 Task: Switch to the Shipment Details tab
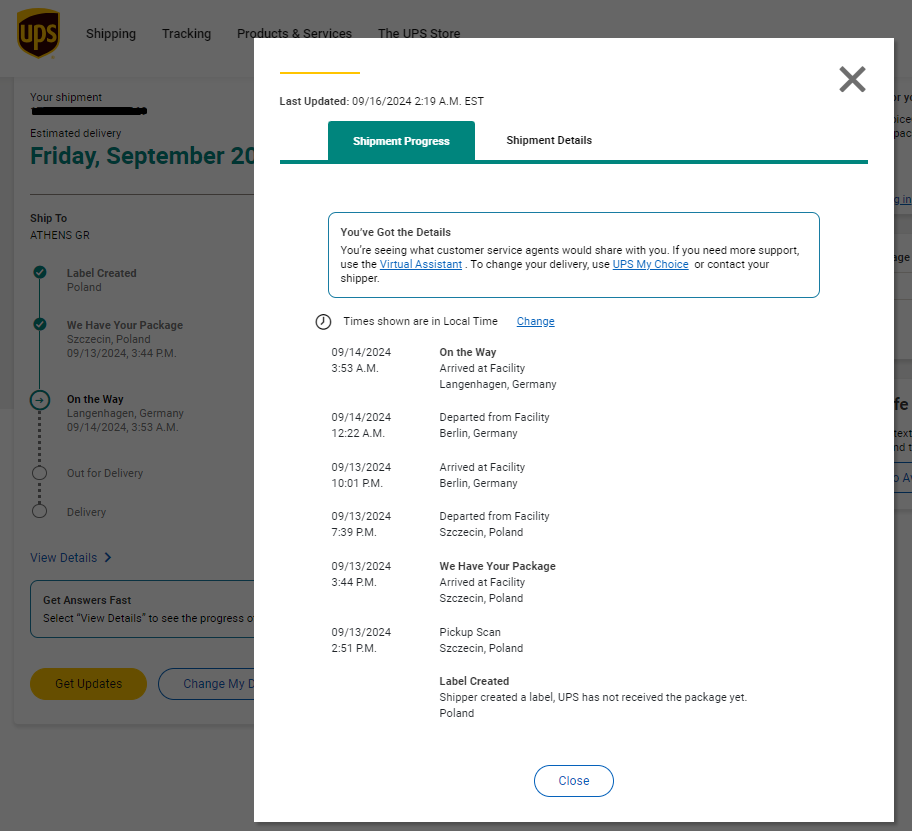tap(549, 140)
